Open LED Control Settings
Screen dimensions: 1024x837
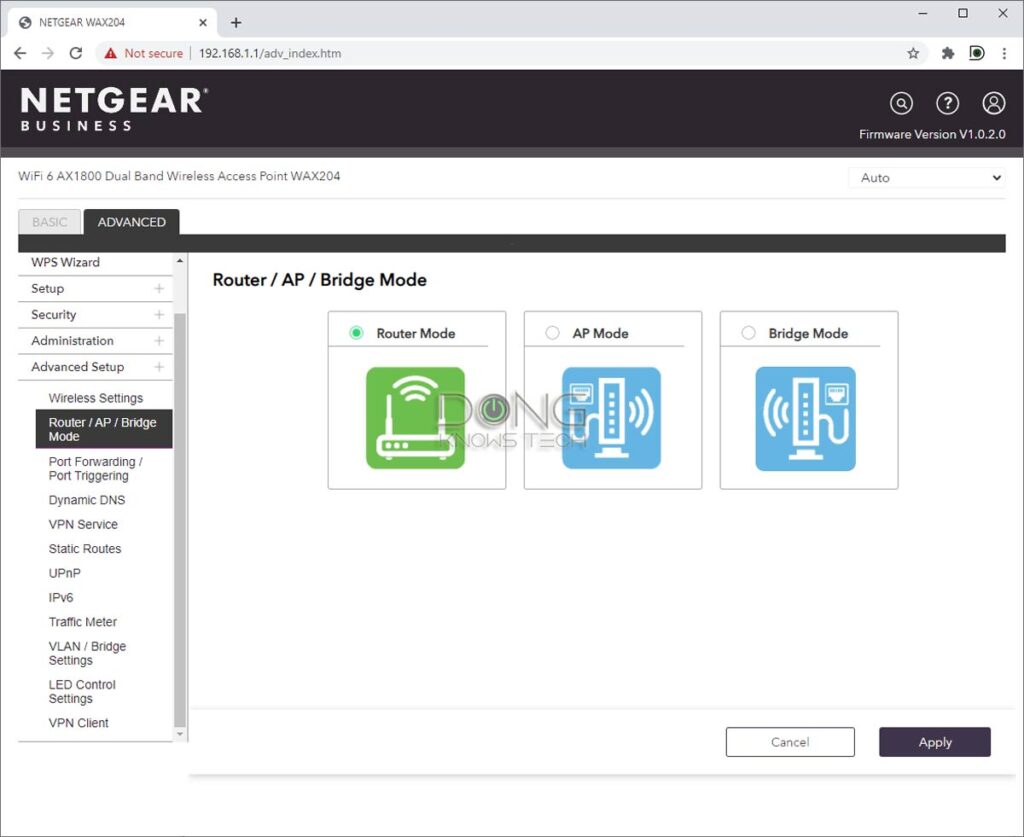tap(82, 691)
